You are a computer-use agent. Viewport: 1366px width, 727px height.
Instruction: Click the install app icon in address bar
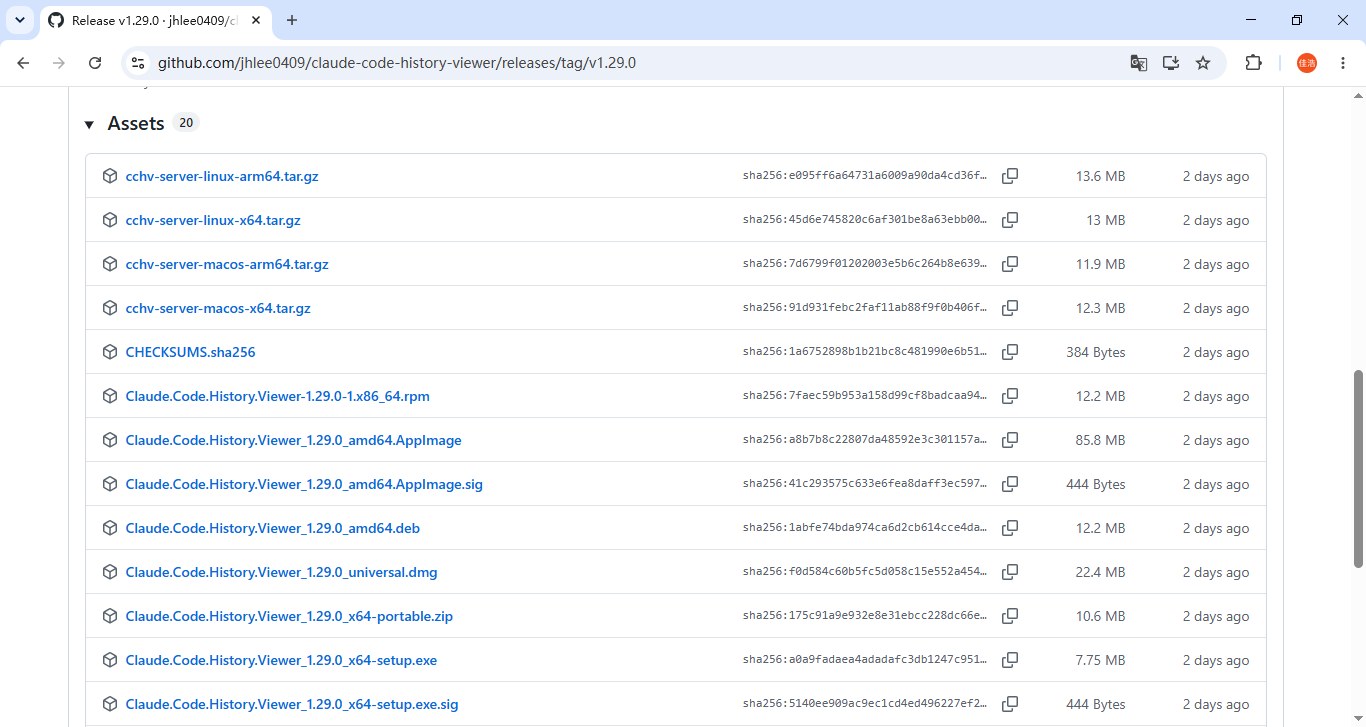1171,63
